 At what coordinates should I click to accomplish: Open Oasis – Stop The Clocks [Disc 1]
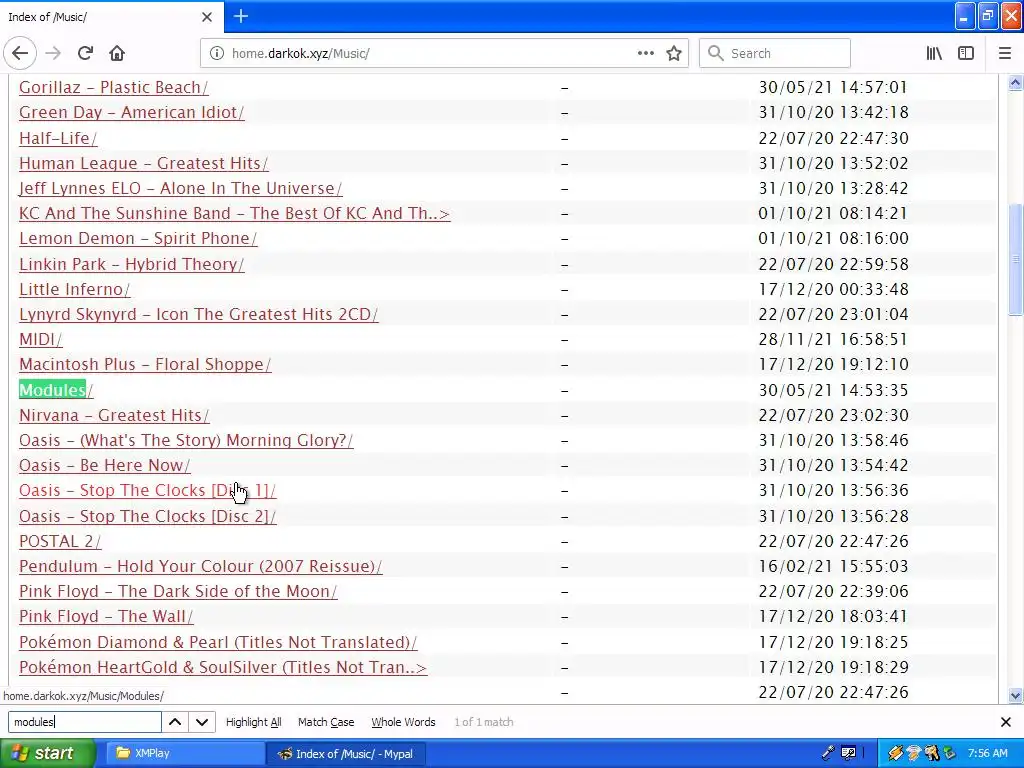(148, 490)
